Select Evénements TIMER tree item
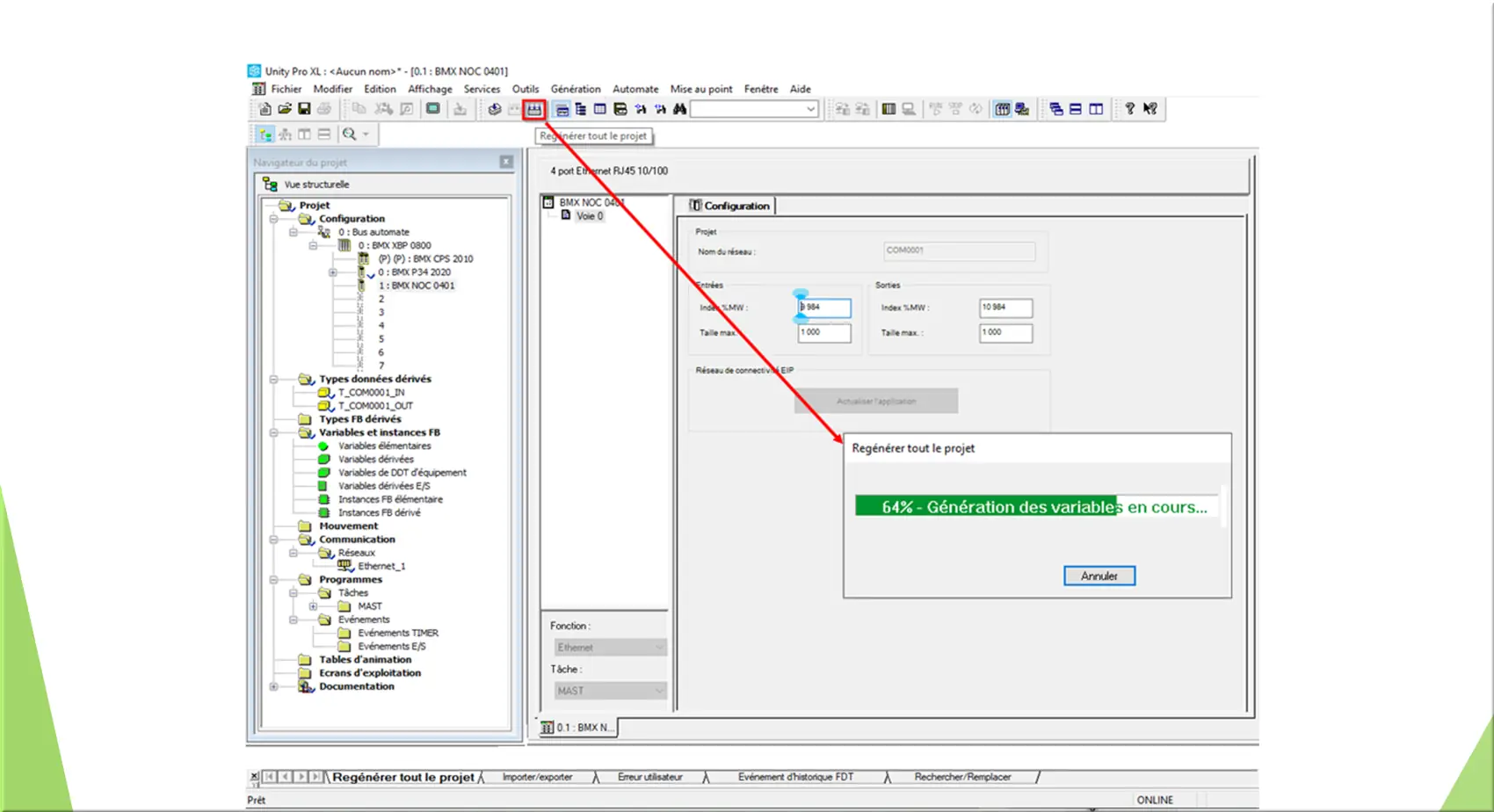The height and width of the screenshot is (812, 1494). [398, 633]
